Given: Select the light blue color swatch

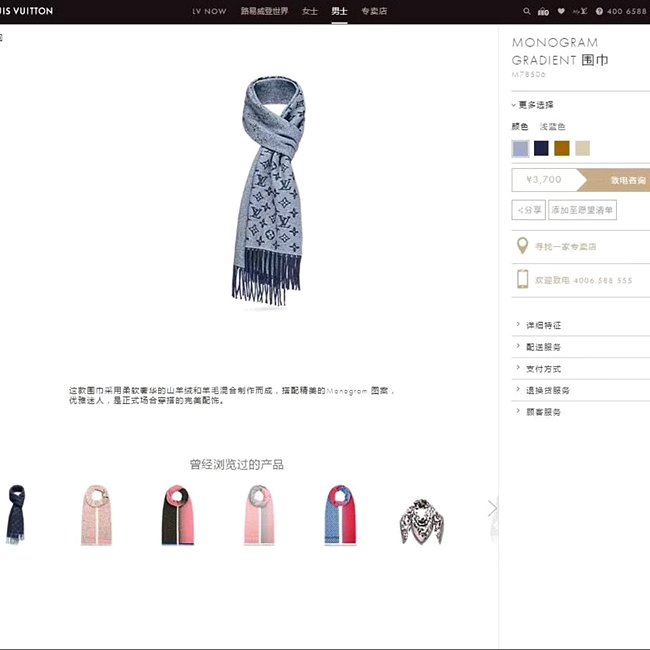Looking at the screenshot, I should 520,148.
